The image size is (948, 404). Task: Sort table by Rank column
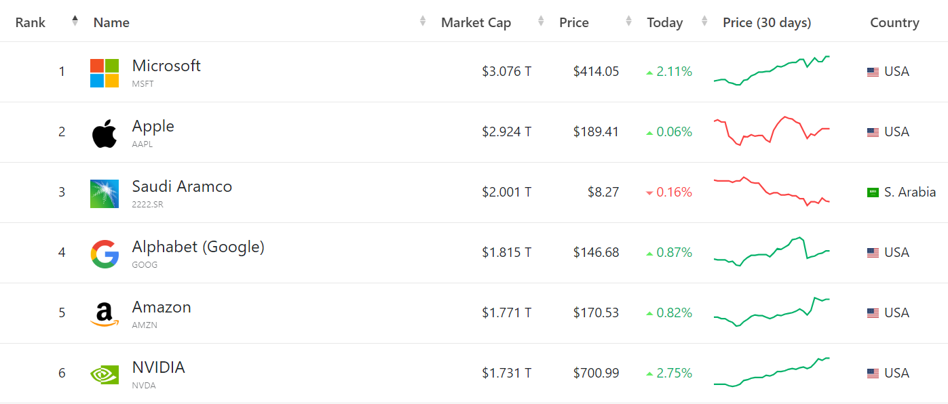(x=31, y=22)
